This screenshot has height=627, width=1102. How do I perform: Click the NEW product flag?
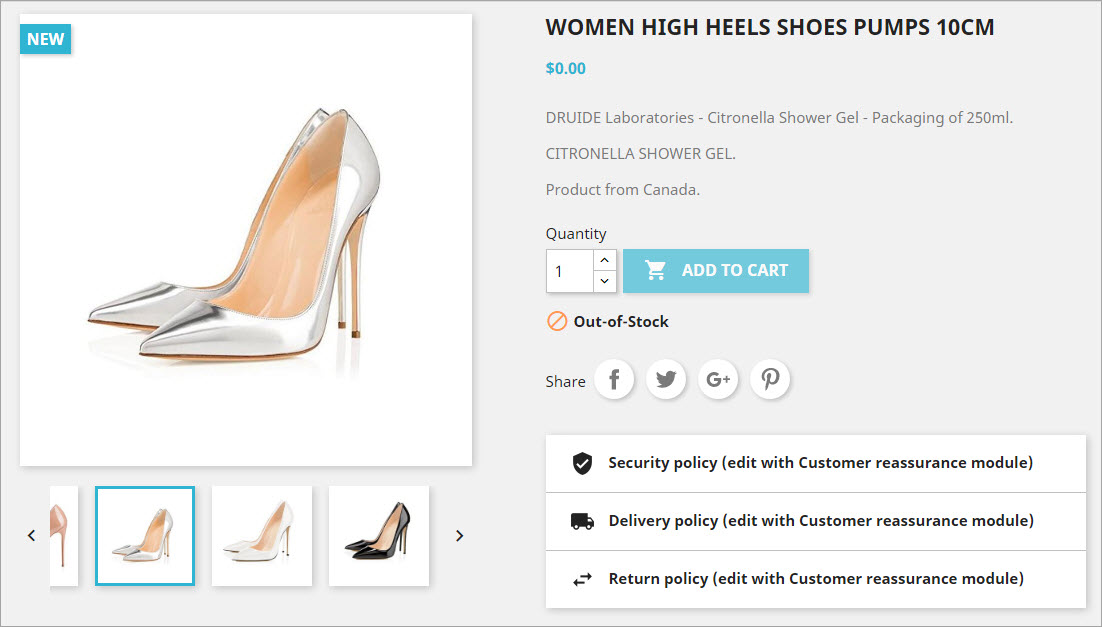[46, 39]
